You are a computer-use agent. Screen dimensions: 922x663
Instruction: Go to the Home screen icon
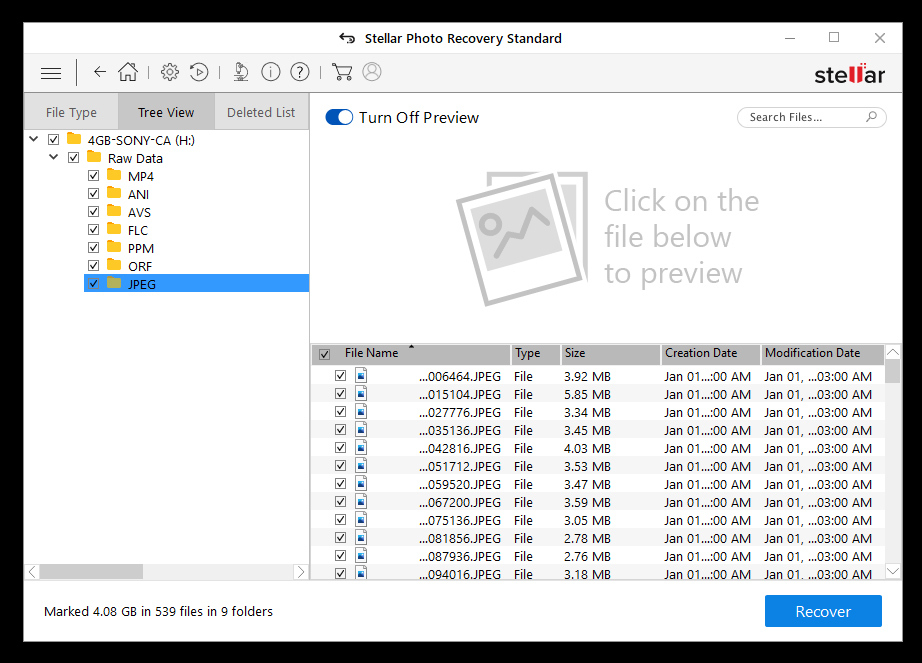128,72
